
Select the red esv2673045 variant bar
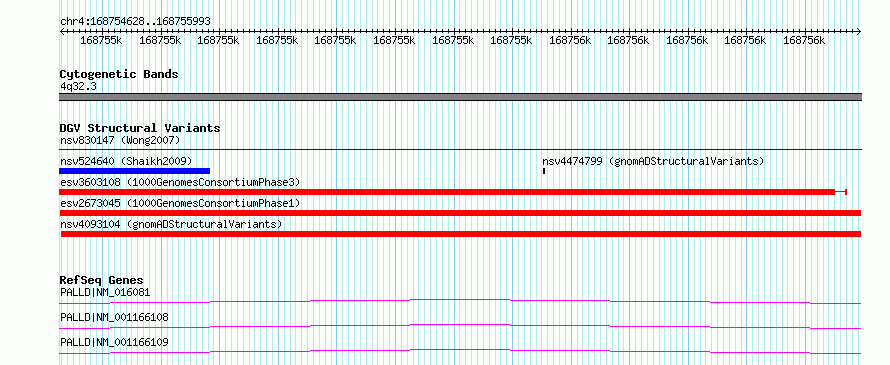click(x=460, y=213)
